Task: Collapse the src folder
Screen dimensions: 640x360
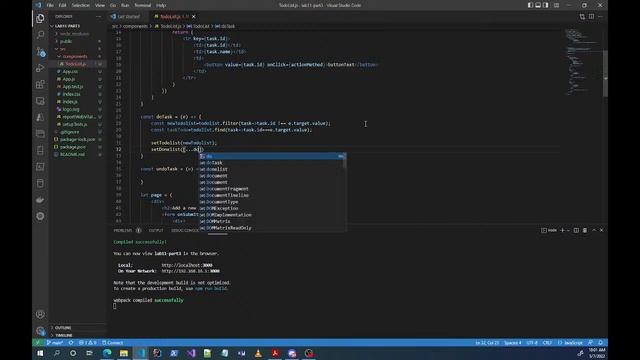Action: click(77, 49)
